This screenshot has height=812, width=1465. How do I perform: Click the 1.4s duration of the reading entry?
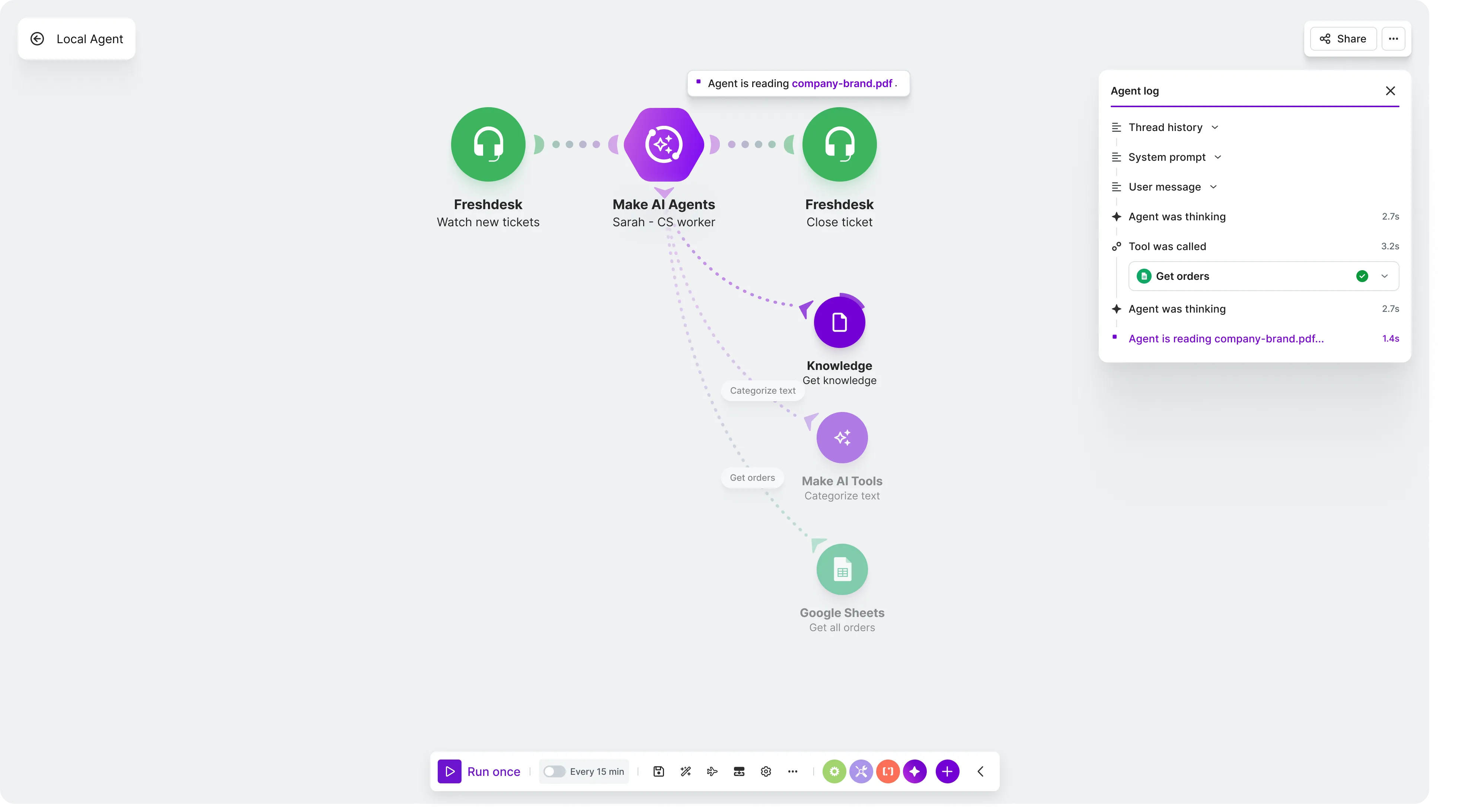(1391, 339)
